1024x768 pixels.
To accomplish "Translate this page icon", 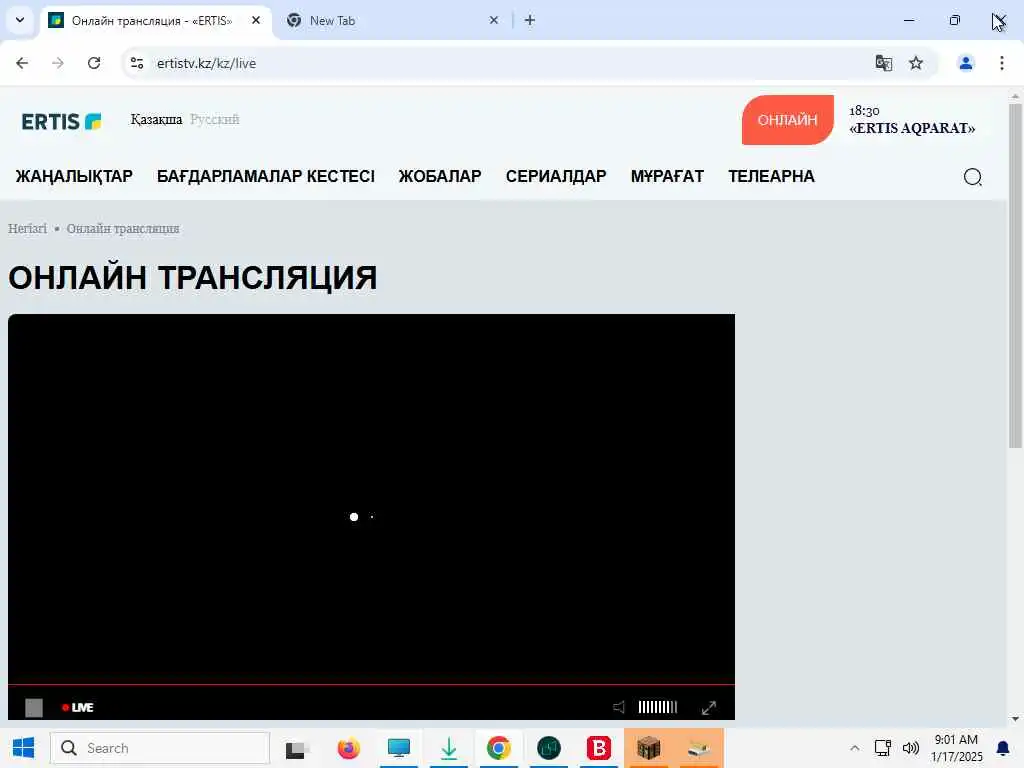I will pyautogui.click(x=884, y=63).
